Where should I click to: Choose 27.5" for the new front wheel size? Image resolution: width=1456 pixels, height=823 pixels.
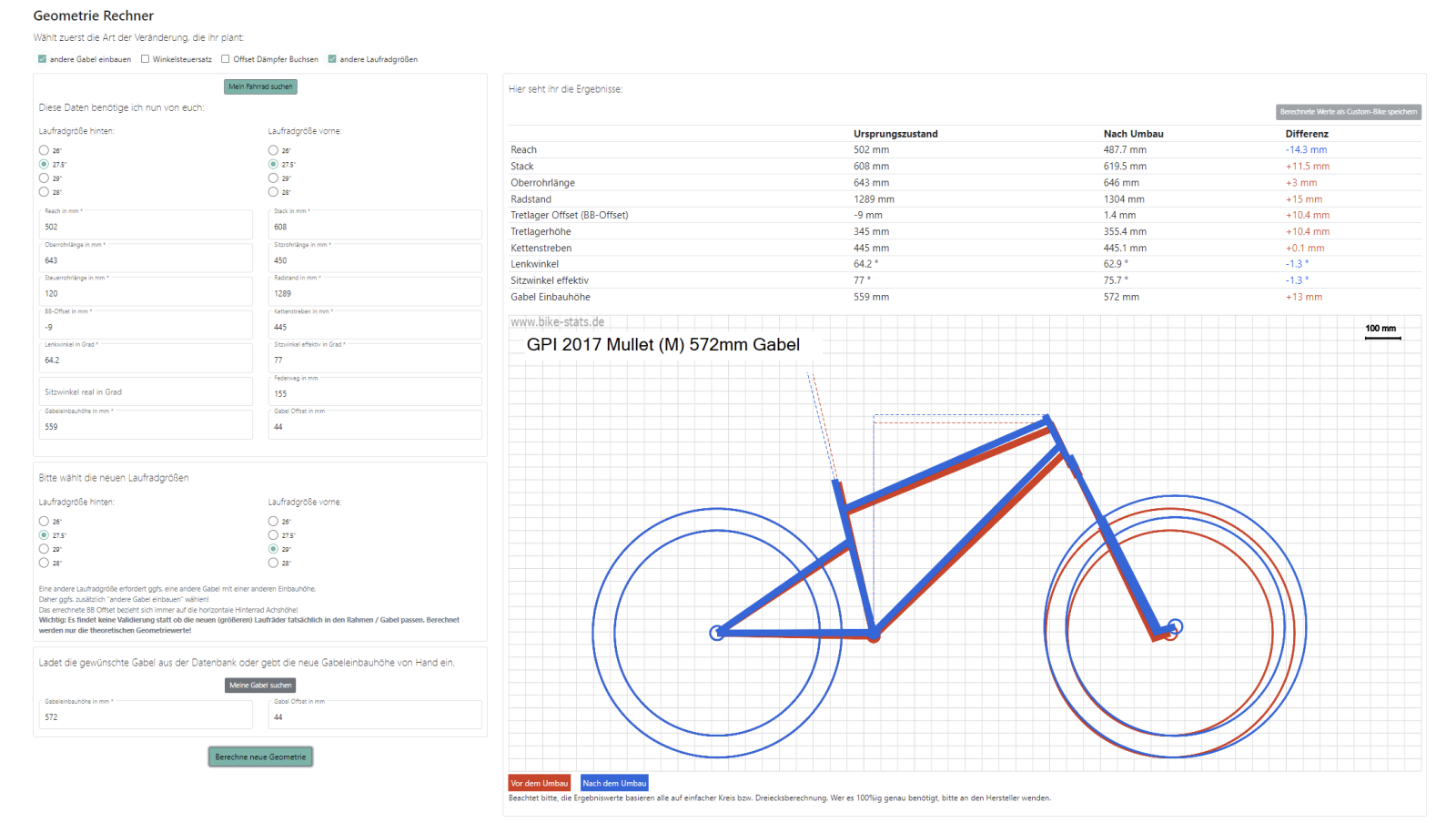(x=273, y=535)
